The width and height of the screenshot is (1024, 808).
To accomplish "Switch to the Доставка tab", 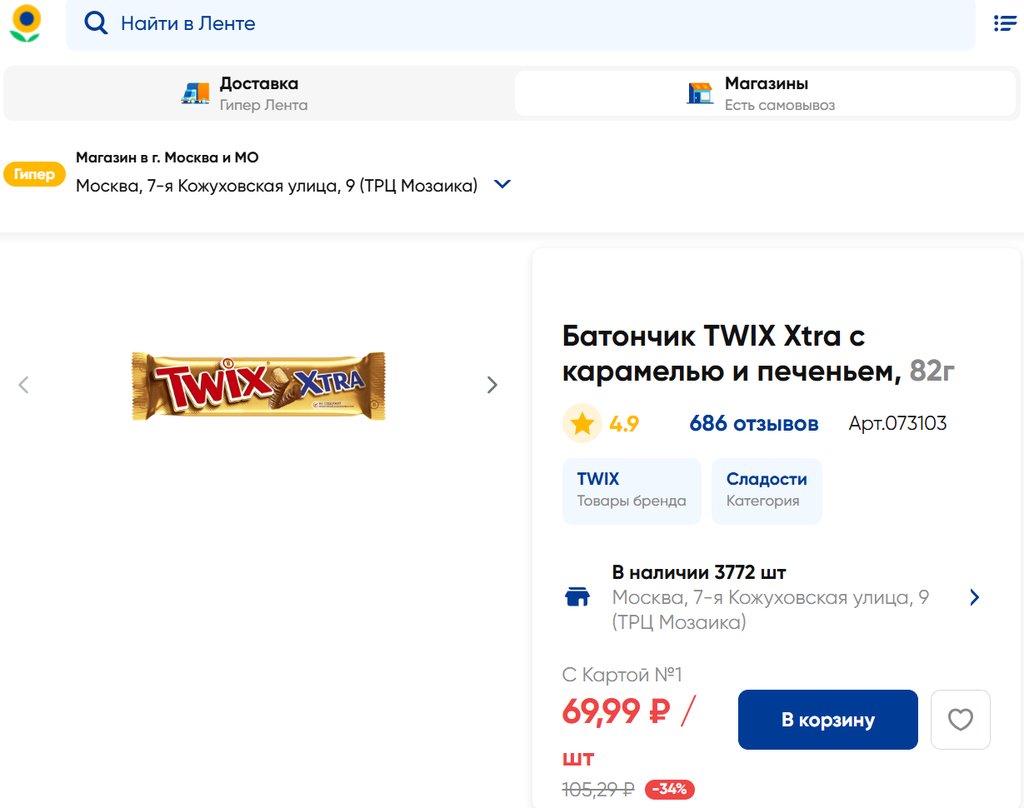I will pyautogui.click(x=258, y=93).
